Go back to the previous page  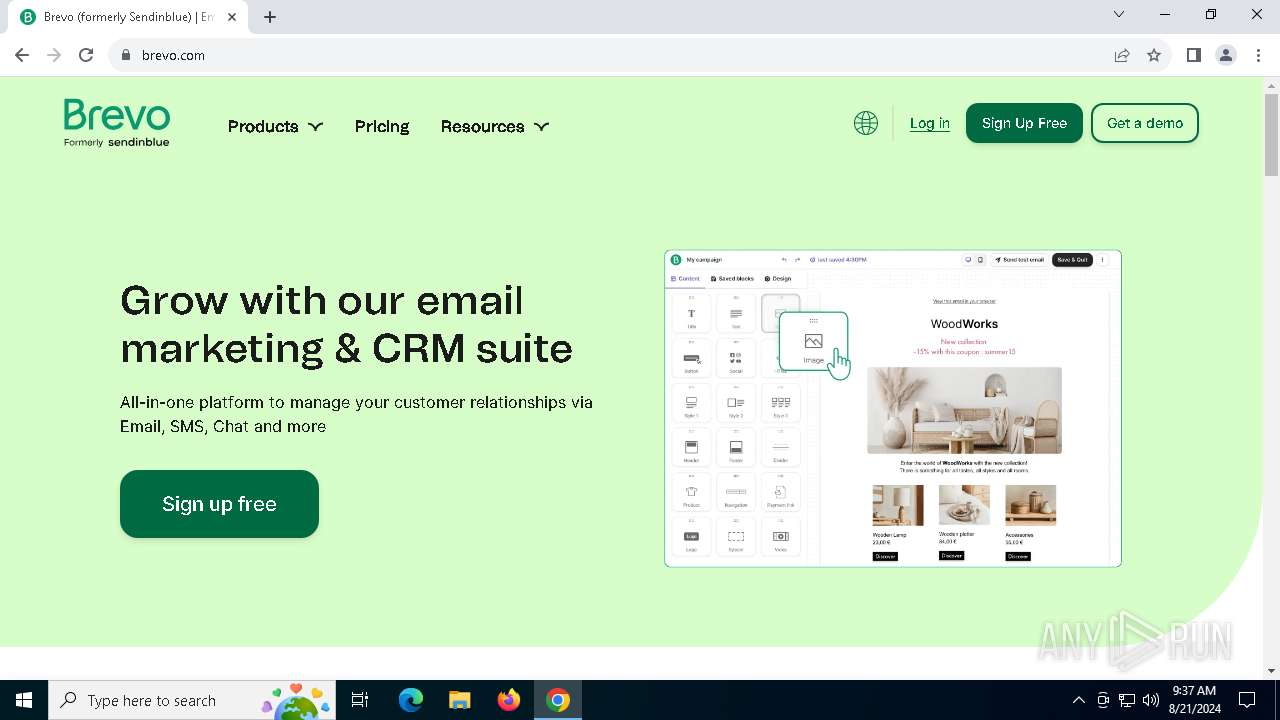pos(22,55)
